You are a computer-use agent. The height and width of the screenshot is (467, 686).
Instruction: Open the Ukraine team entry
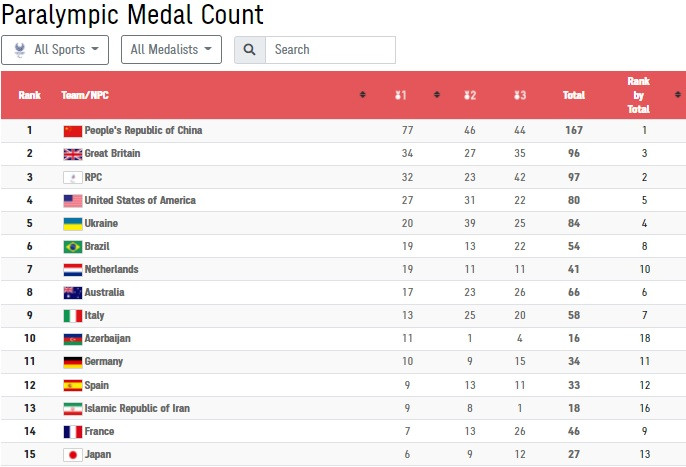(101, 223)
